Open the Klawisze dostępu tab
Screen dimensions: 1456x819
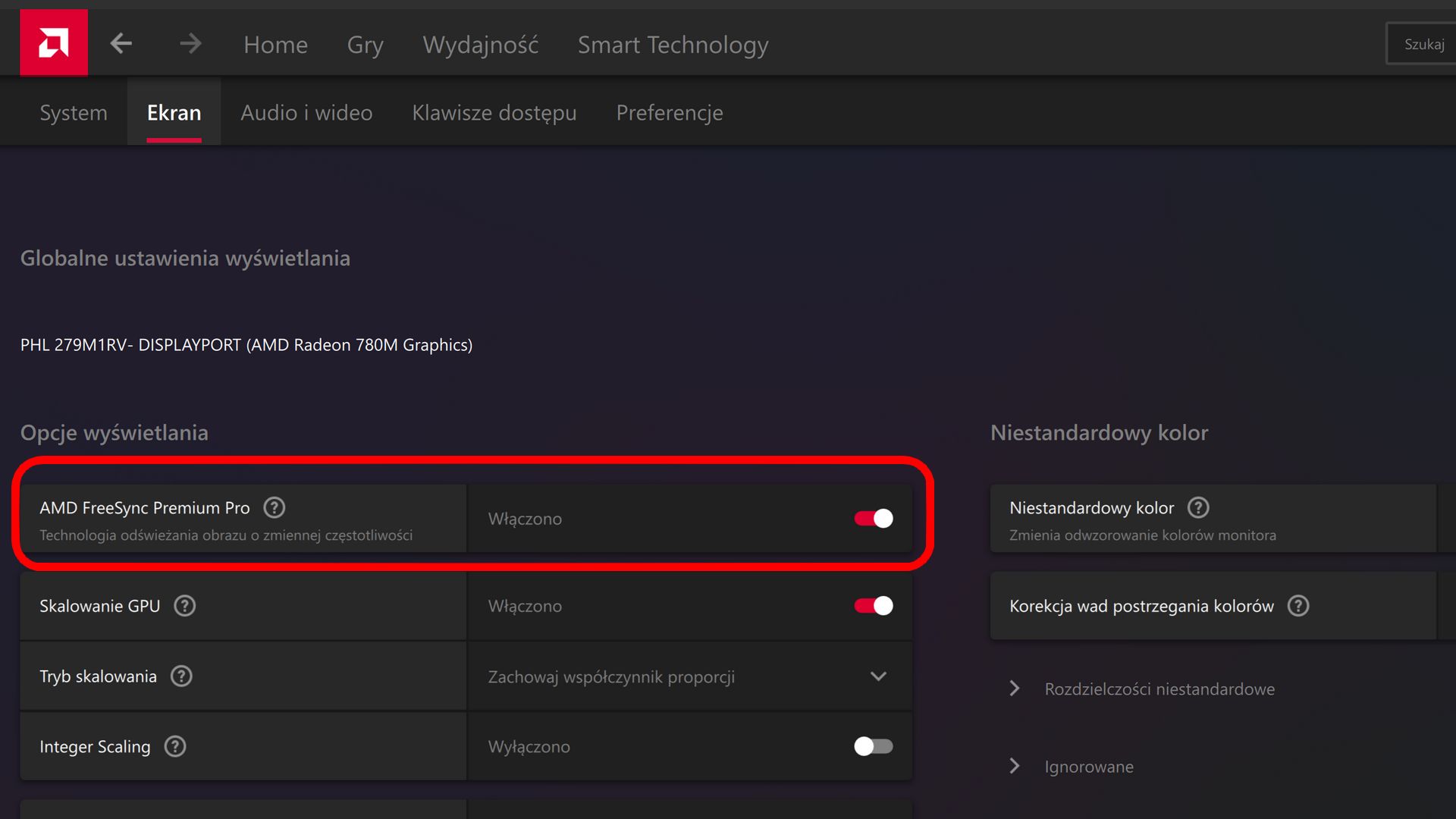494,112
